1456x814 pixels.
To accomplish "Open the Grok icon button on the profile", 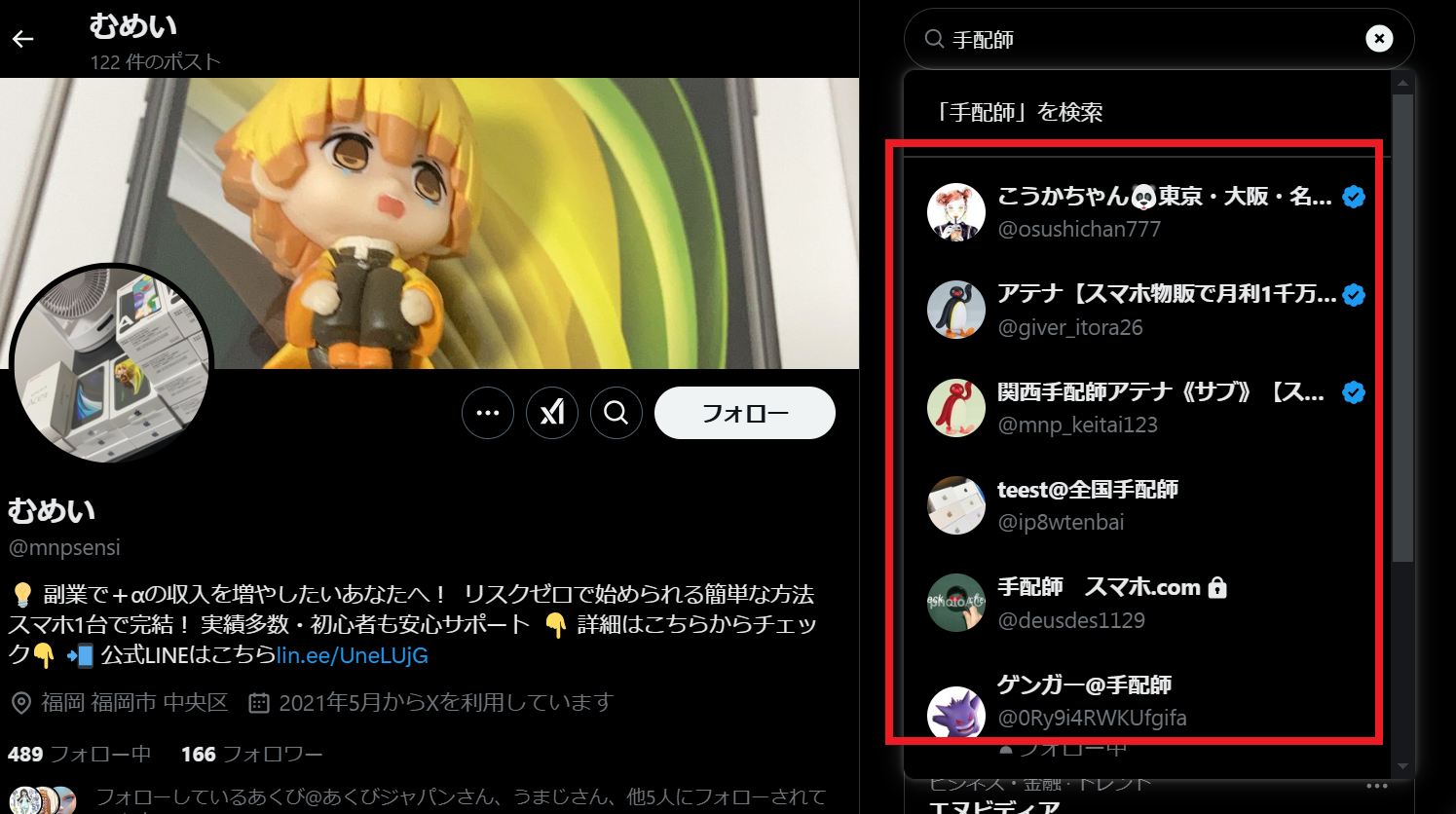I will (552, 413).
